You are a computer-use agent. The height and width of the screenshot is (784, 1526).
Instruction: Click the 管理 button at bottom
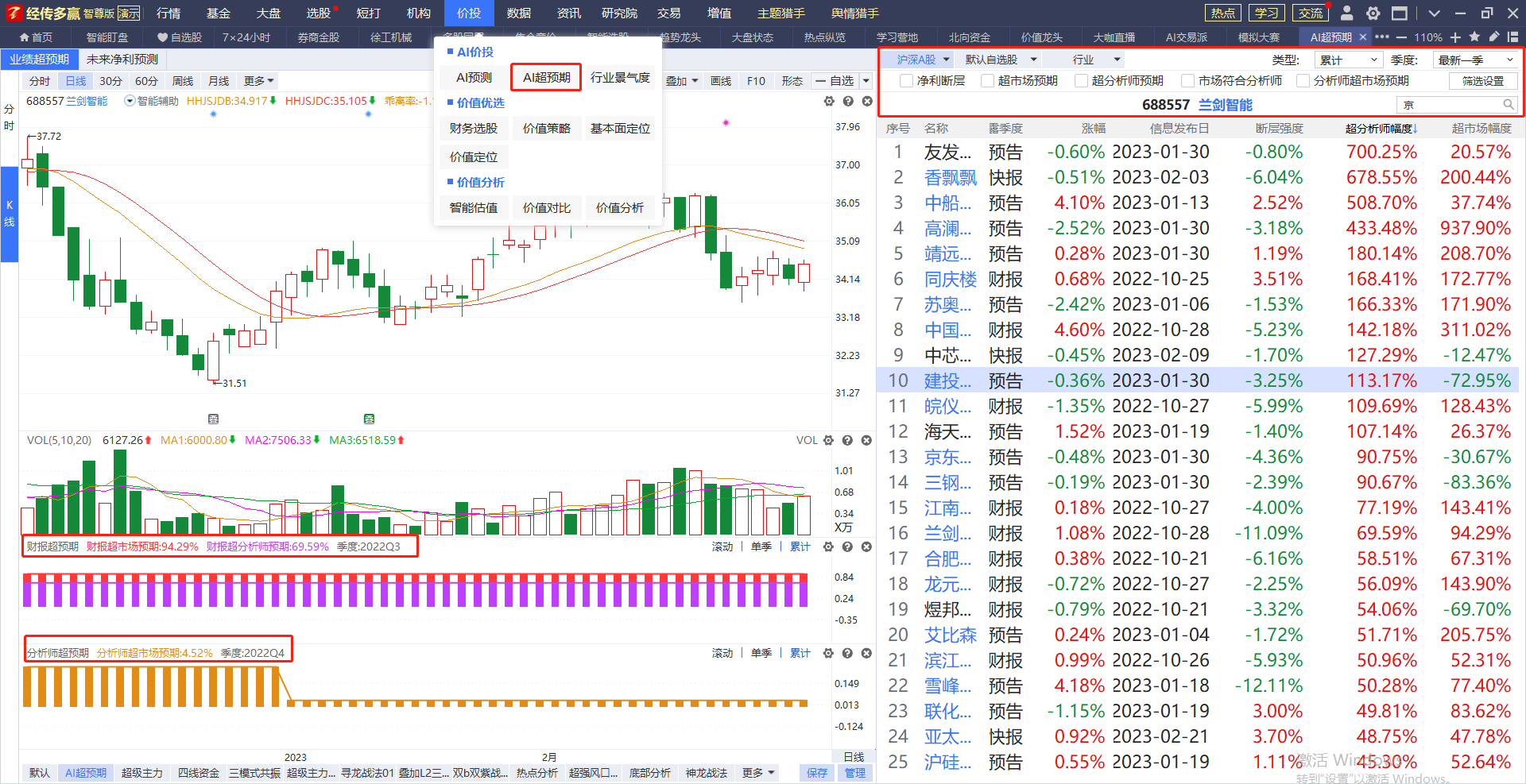coord(855,773)
